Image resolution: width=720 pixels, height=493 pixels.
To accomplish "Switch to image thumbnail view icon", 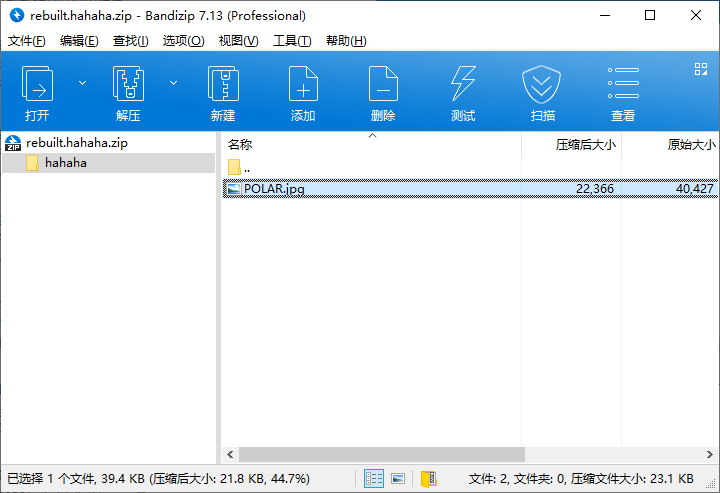I will (x=398, y=479).
